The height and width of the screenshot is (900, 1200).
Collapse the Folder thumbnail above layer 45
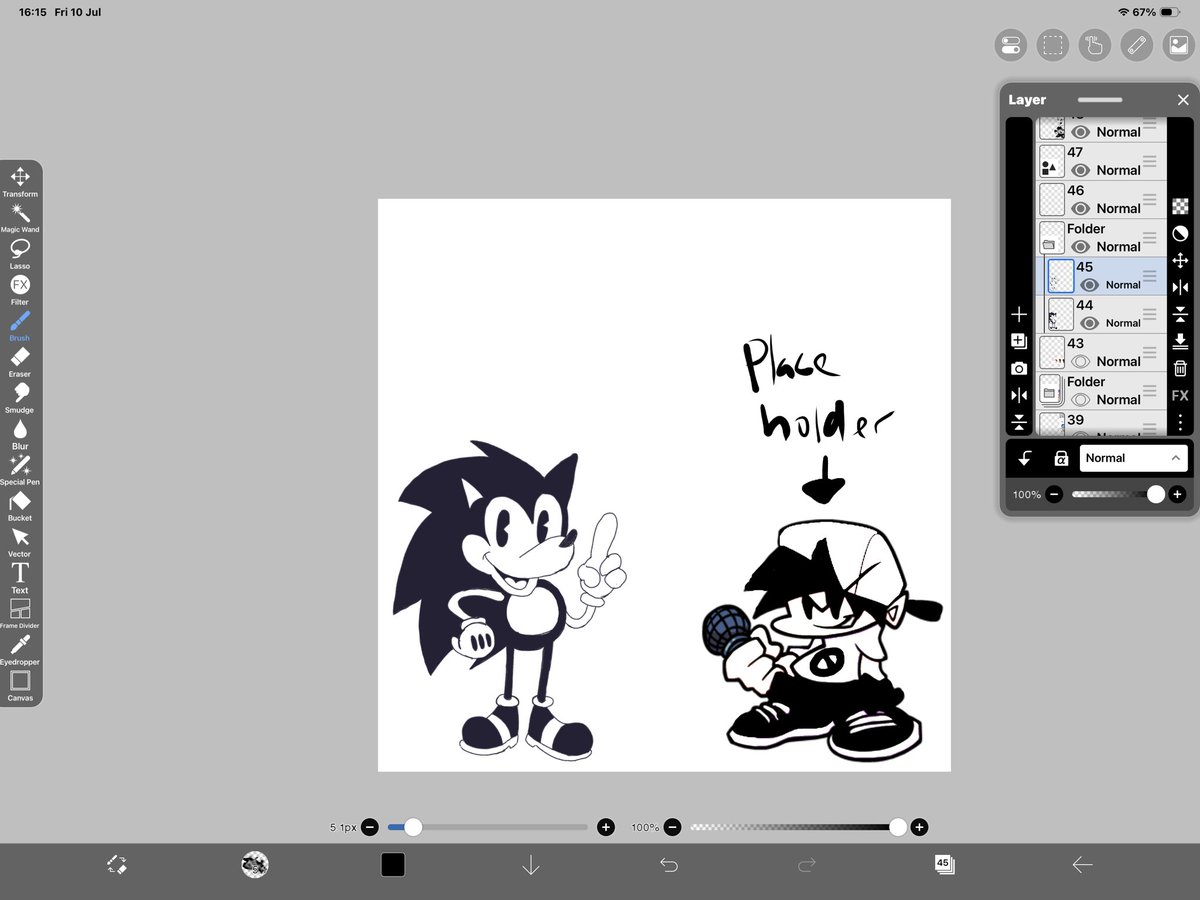[1051, 238]
